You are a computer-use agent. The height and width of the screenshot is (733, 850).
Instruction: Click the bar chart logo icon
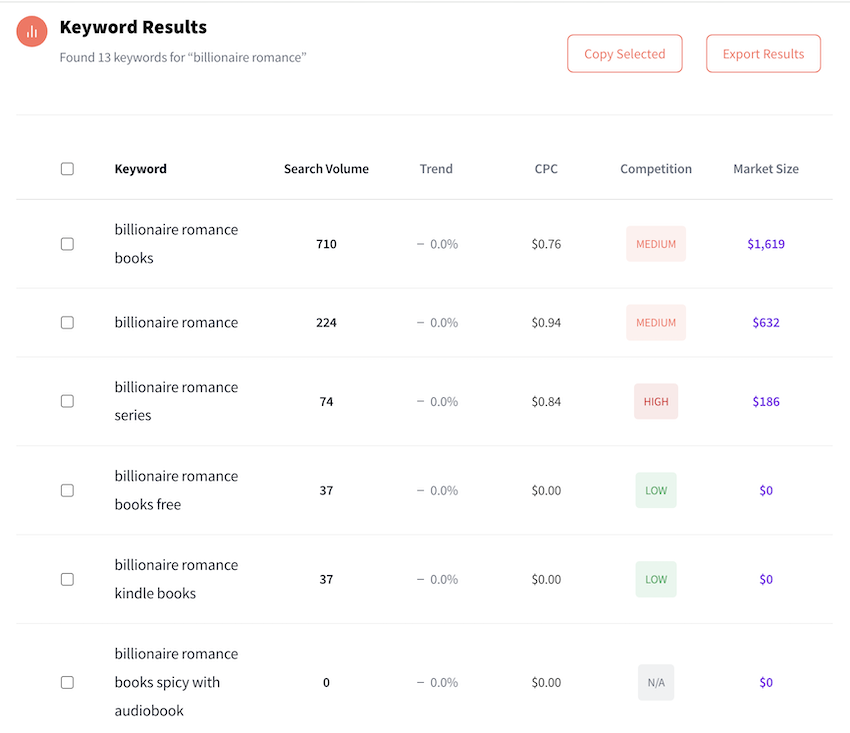[x=31, y=31]
